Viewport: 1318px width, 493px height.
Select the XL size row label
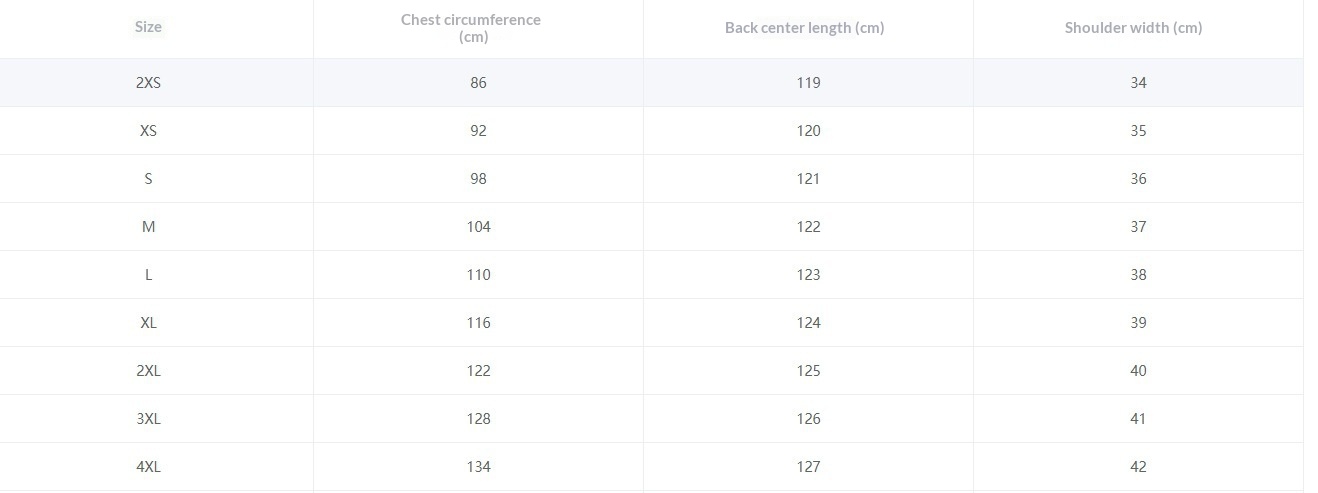(x=148, y=323)
